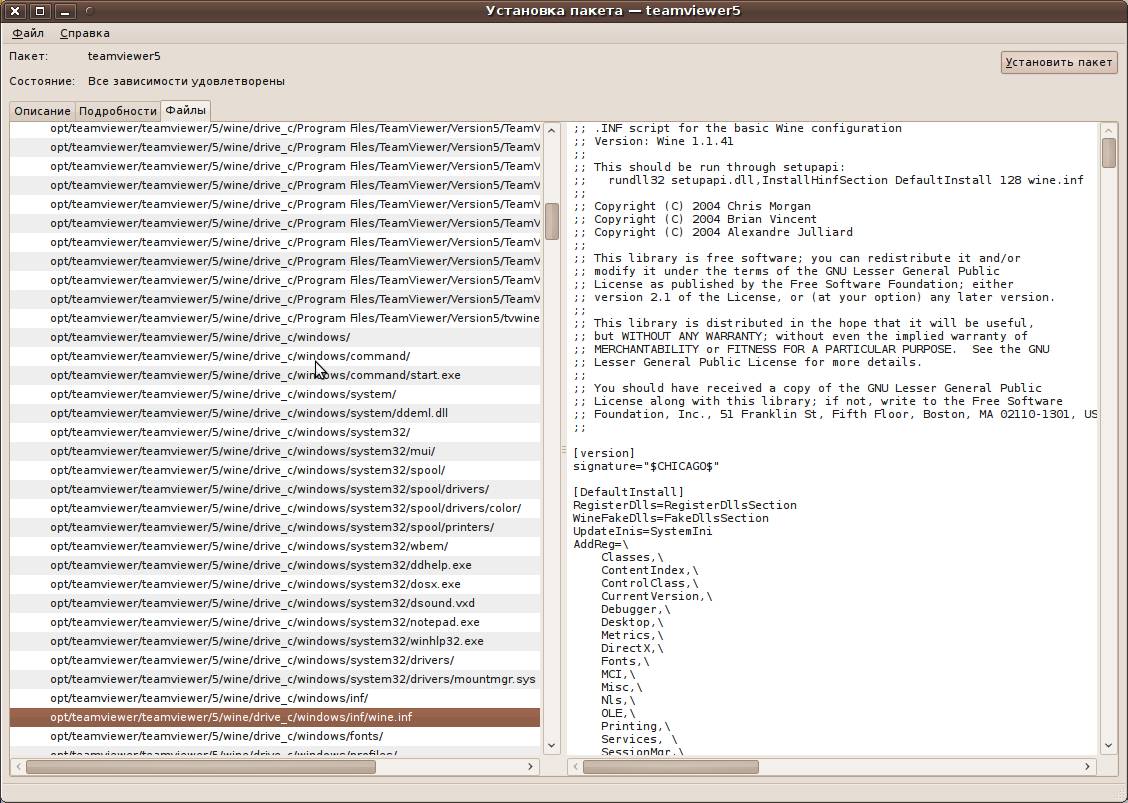
Task: Select the system32/wbem/ row
Action: point(275,546)
